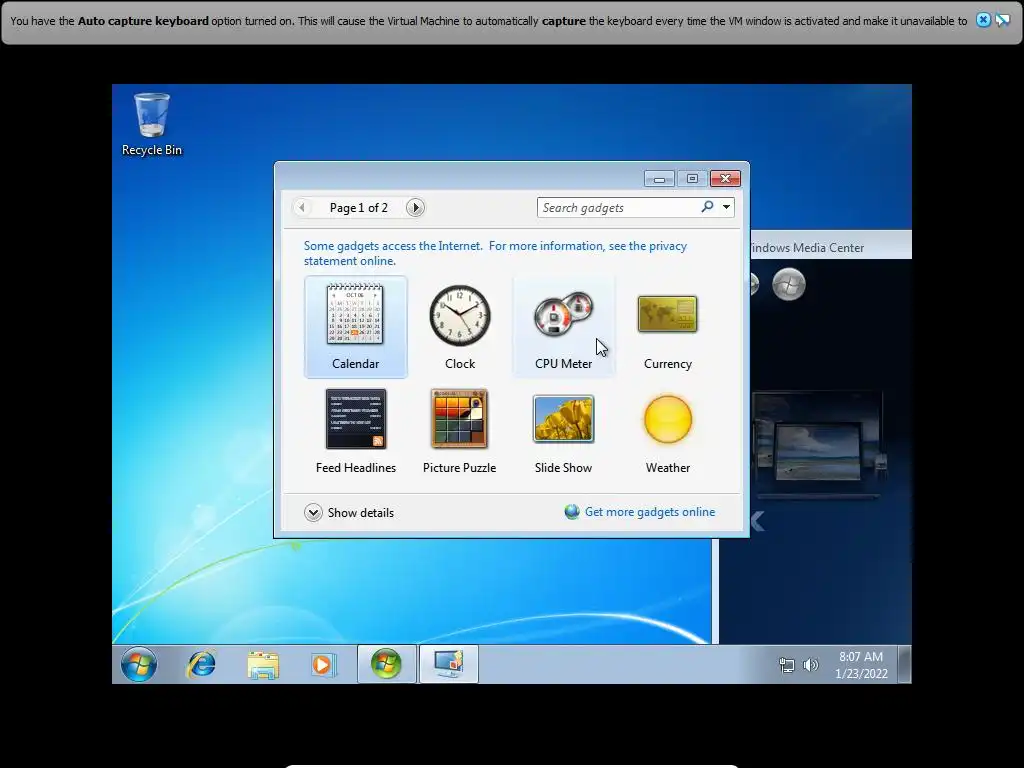This screenshot has width=1024, height=768.
Task: Launch Internet Explorer from taskbar
Action: pos(201,664)
